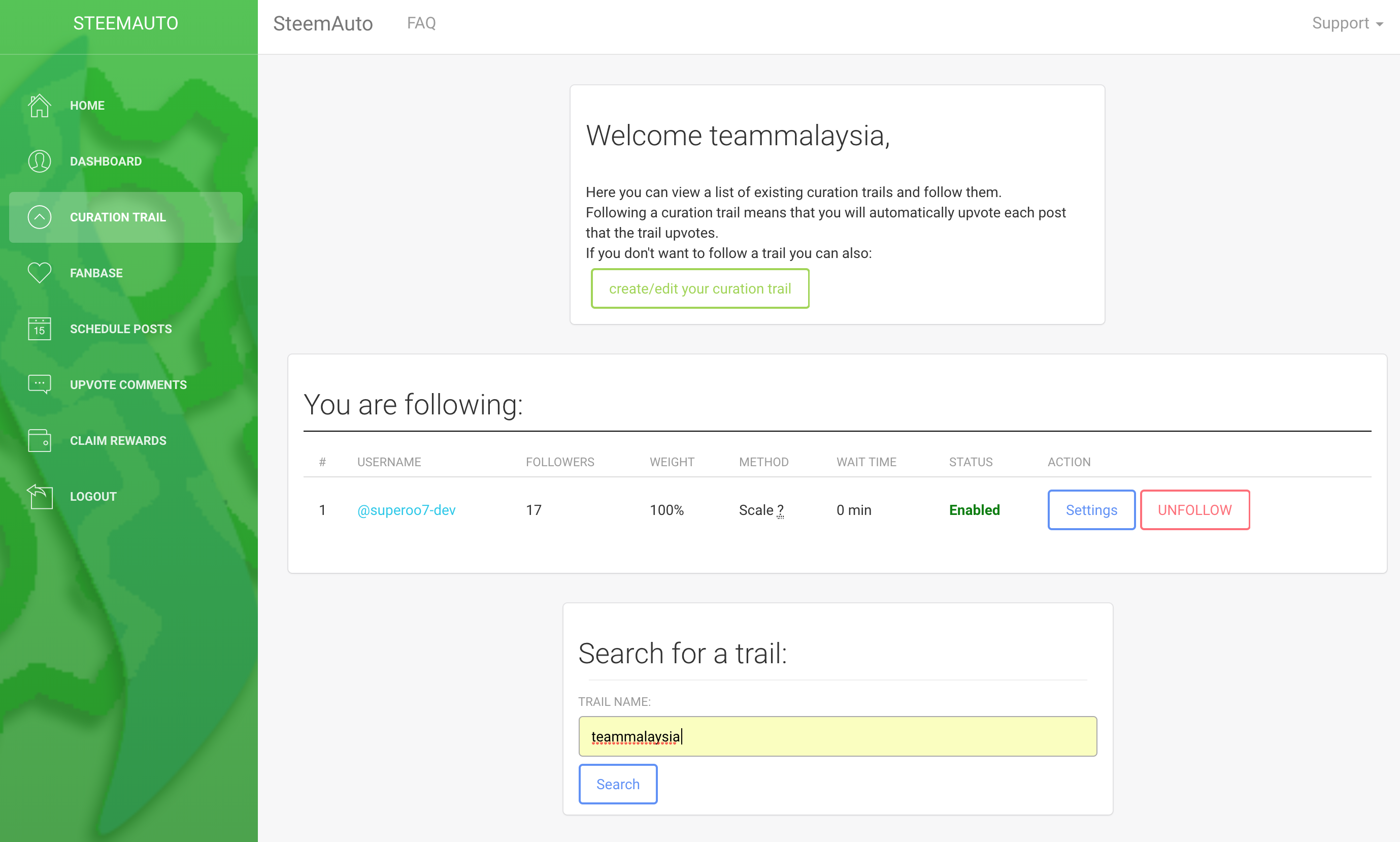Click the 'You are following:' heading
Image resolution: width=1400 pixels, height=842 pixels.
[x=413, y=405]
